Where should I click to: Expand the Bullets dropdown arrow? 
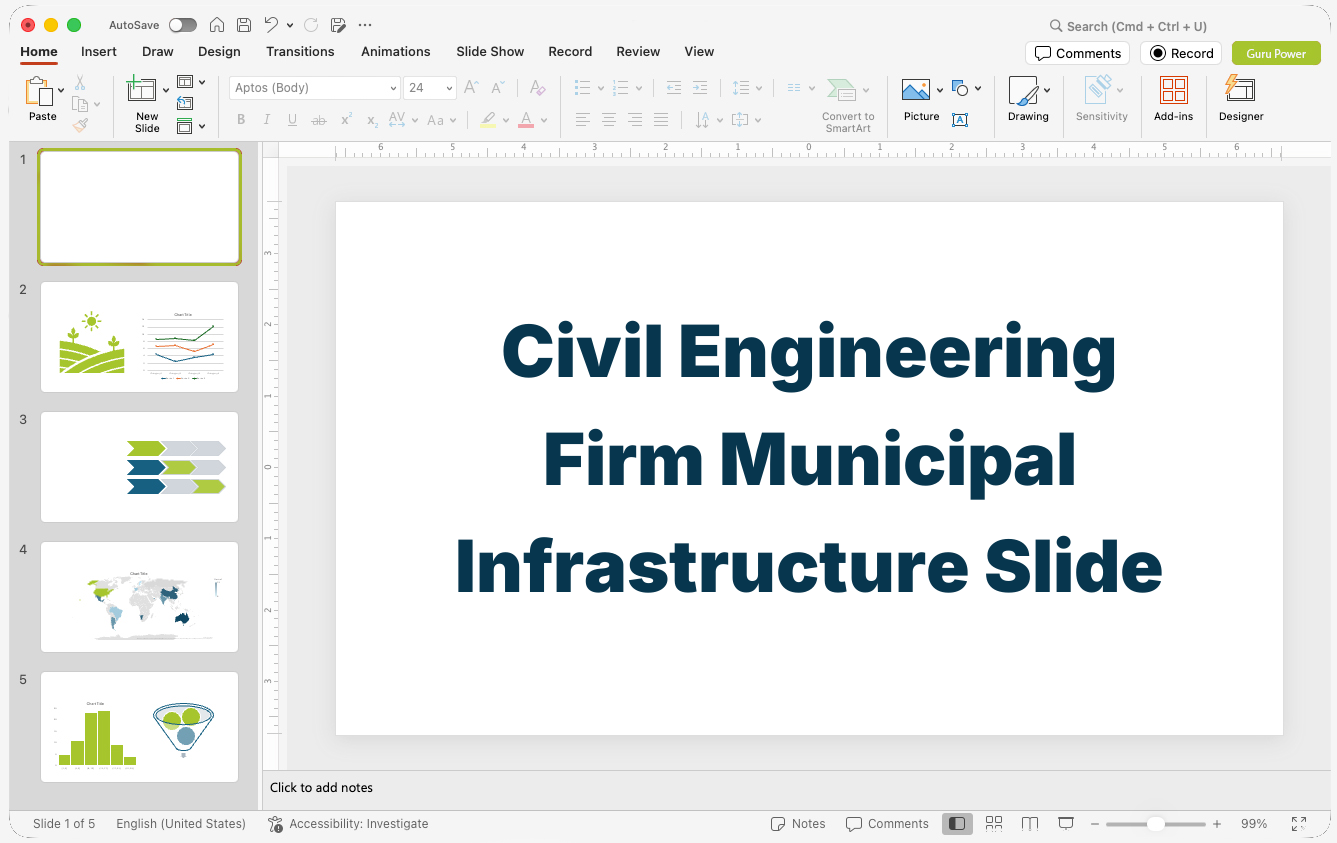click(x=600, y=88)
